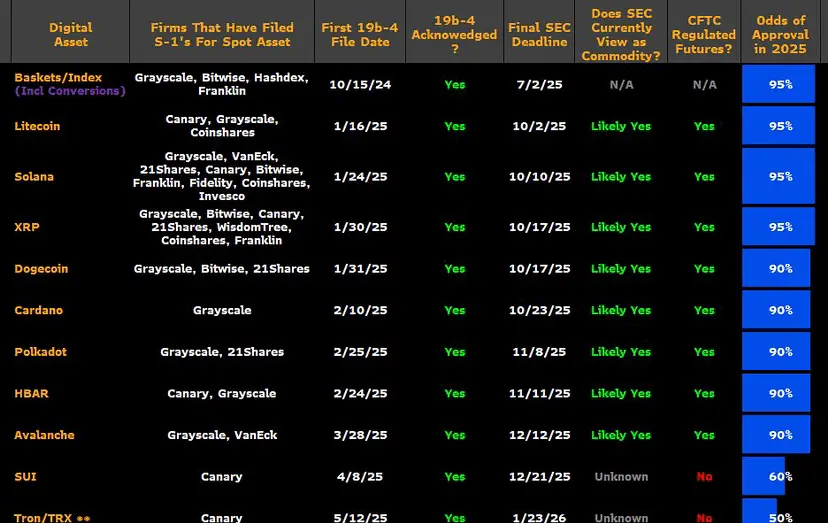Select the Dogecoin asset name

coord(41,269)
